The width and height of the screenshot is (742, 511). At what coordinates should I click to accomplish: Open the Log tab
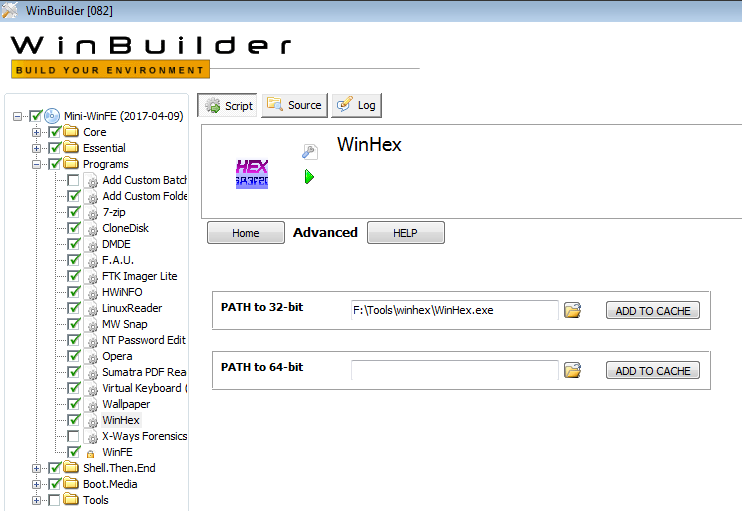[x=356, y=105]
